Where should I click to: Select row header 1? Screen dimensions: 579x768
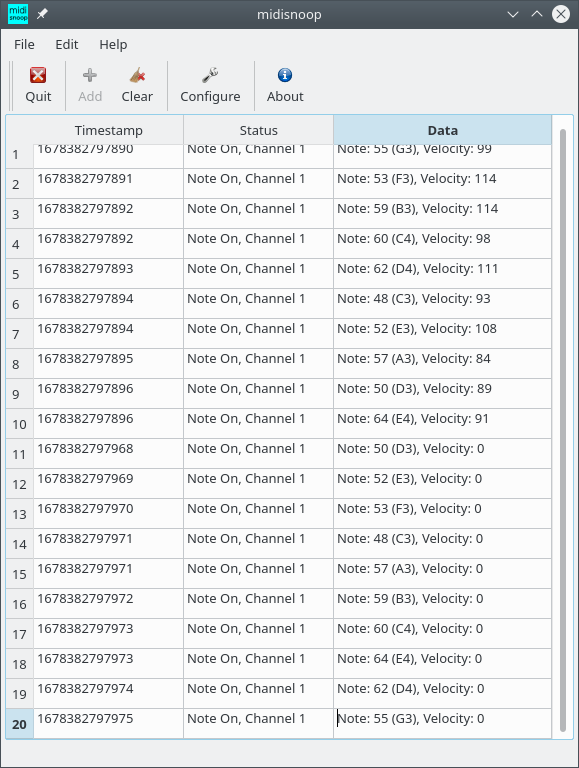click(x=20, y=155)
